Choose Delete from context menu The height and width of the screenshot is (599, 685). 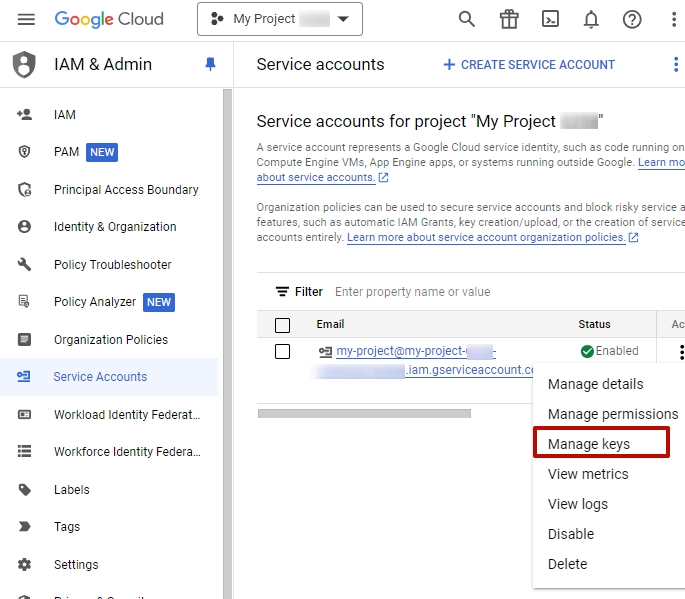point(567,564)
